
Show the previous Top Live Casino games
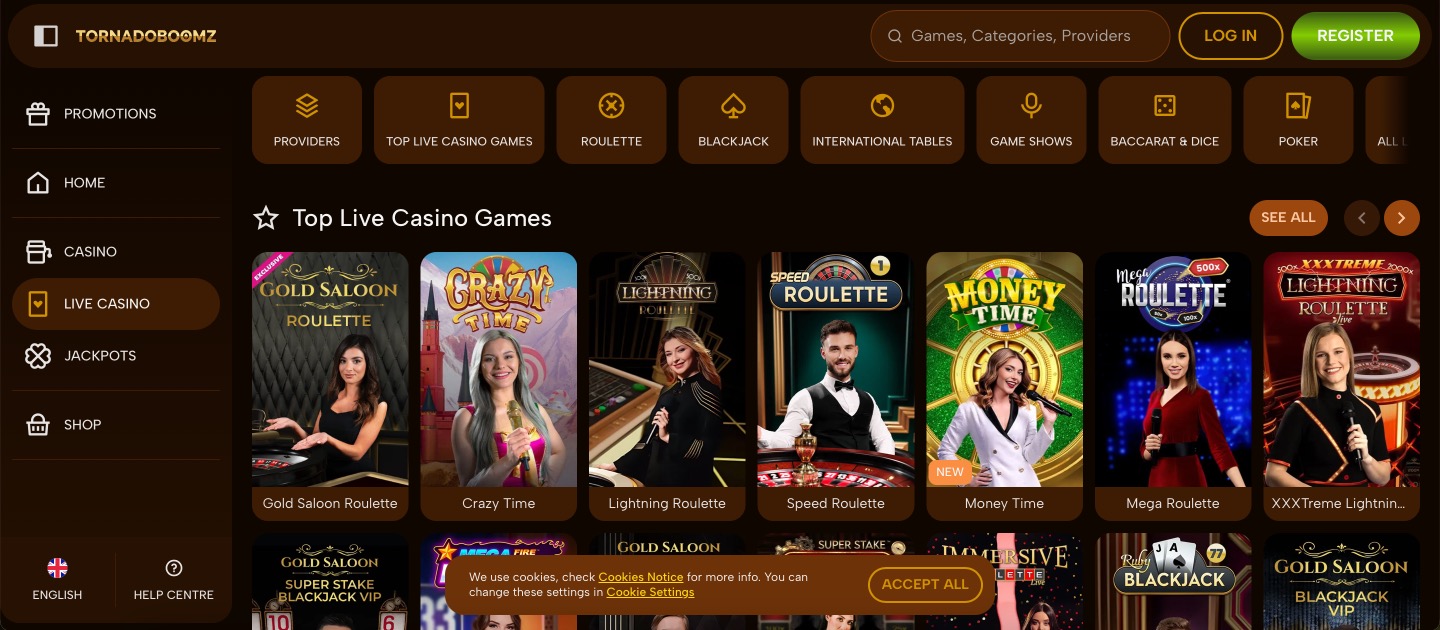[1362, 218]
